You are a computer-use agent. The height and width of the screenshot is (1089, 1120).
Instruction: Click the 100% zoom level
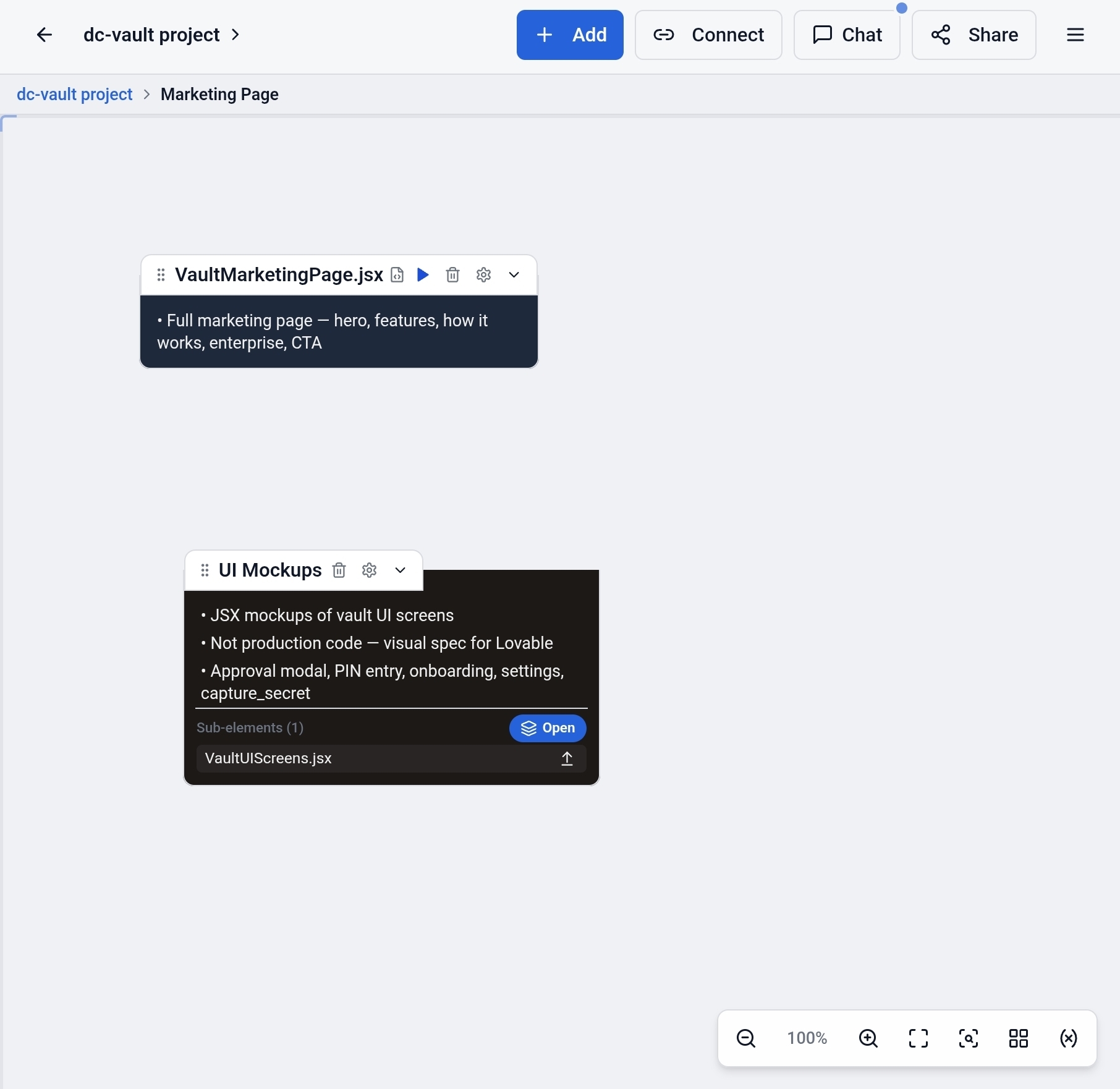[807, 1038]
